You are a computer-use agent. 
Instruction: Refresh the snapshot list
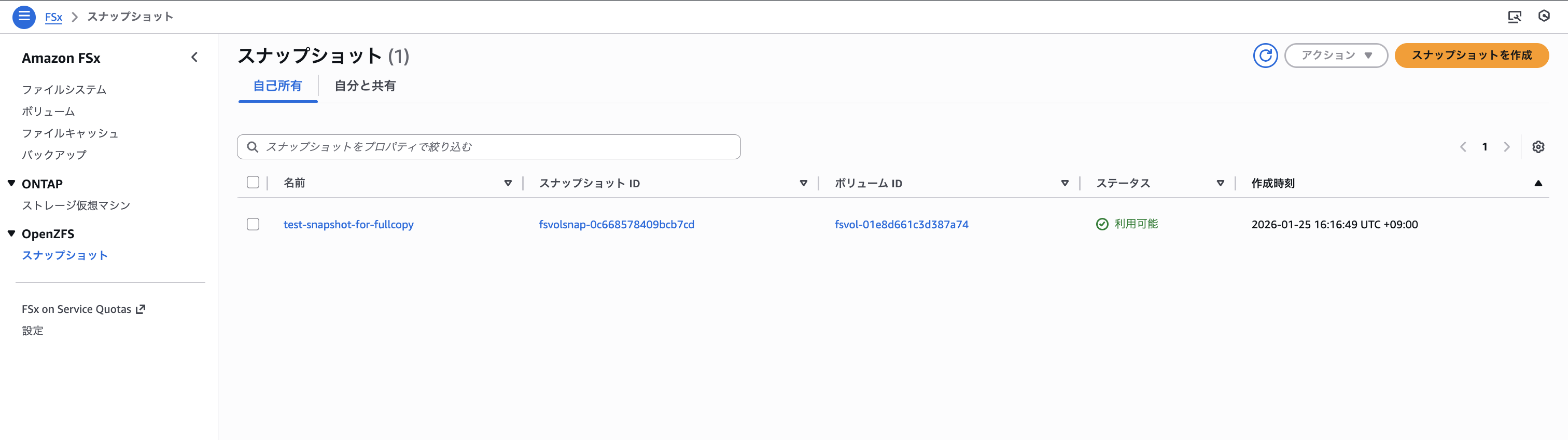click(x=1265, y=56)
